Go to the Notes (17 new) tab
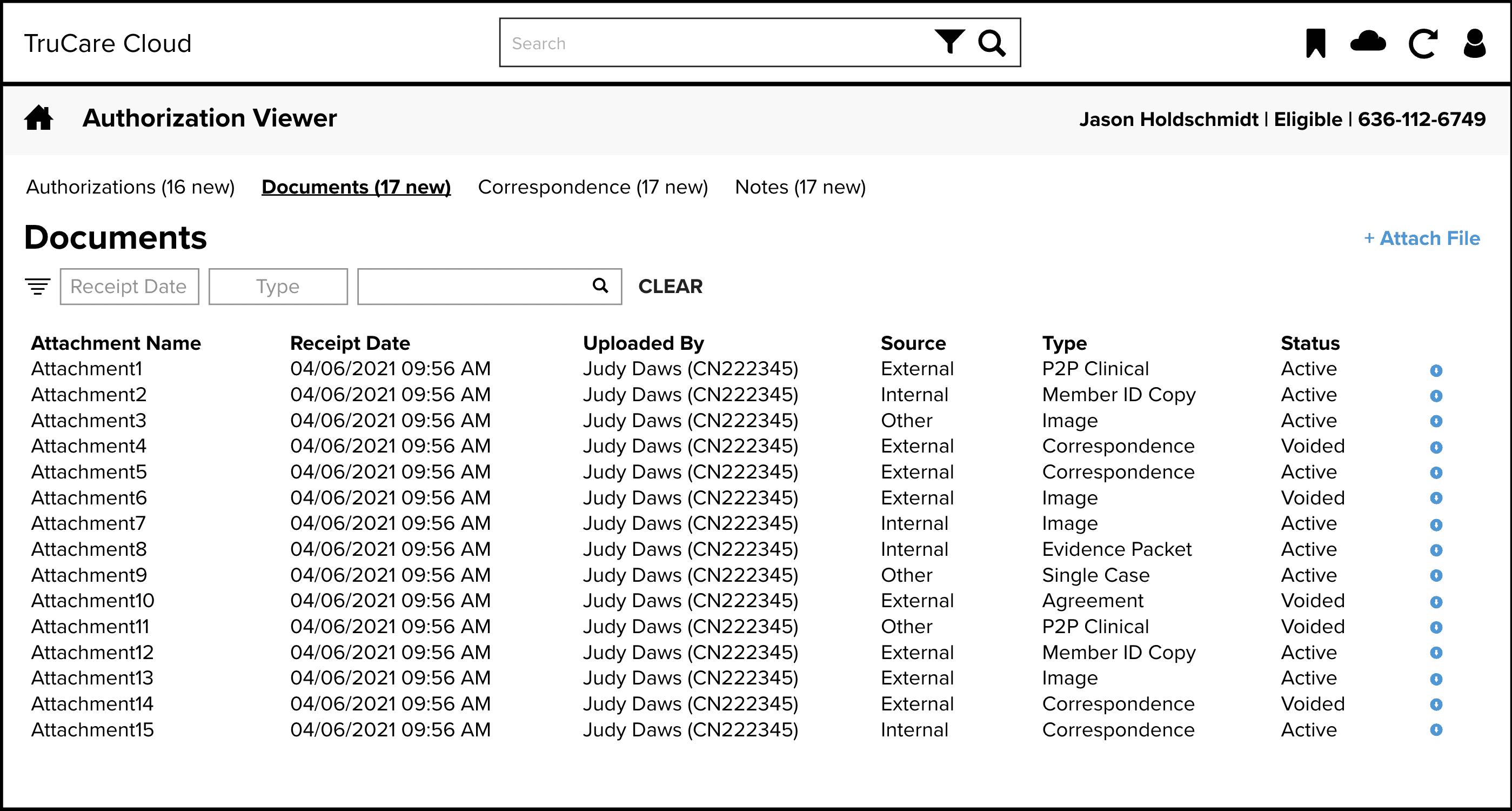 [800, 187]
